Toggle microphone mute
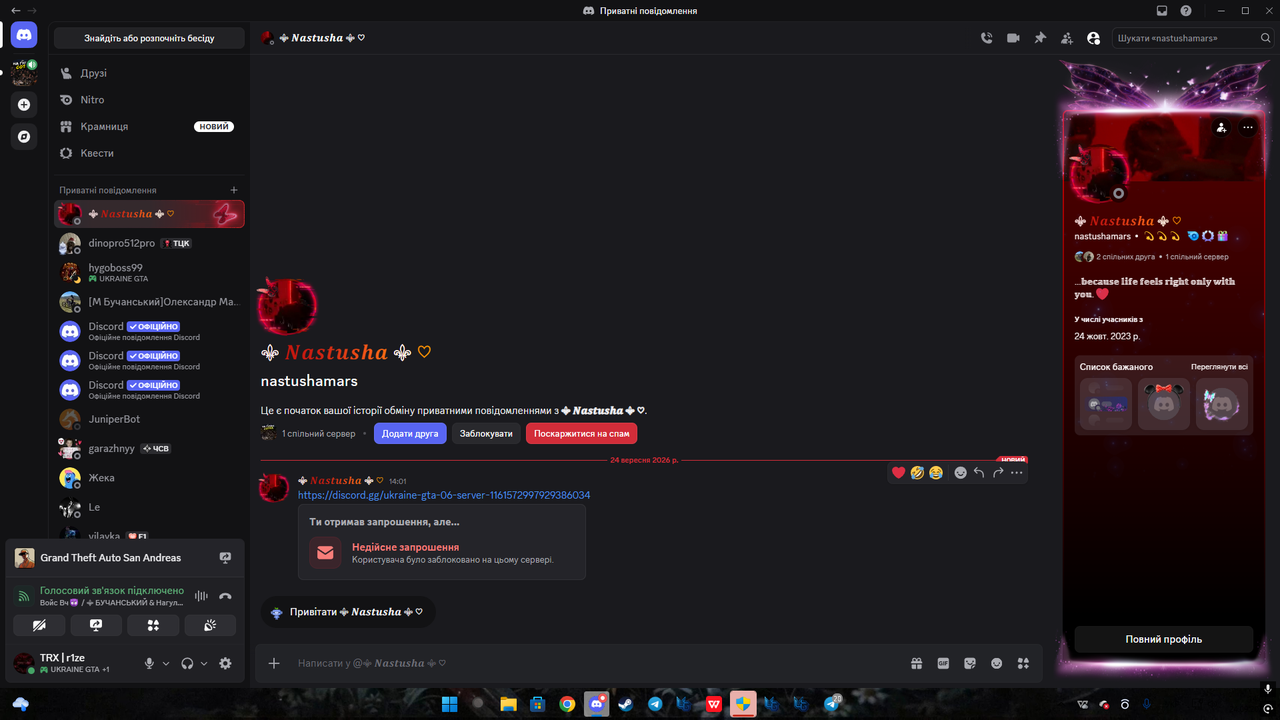The height and width of the screenshot is (720, 1280). pyautogui.click(x=149, y=663)
